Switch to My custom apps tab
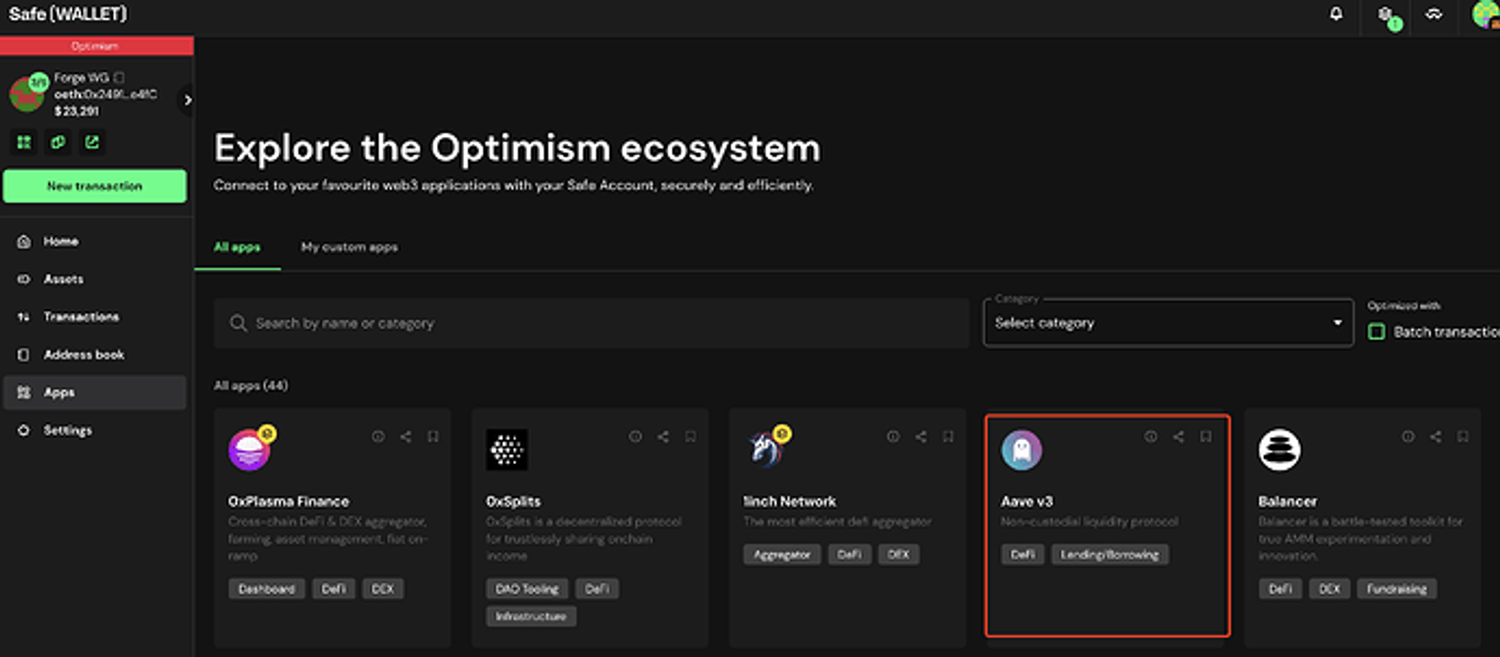 [x=349, y=247]
